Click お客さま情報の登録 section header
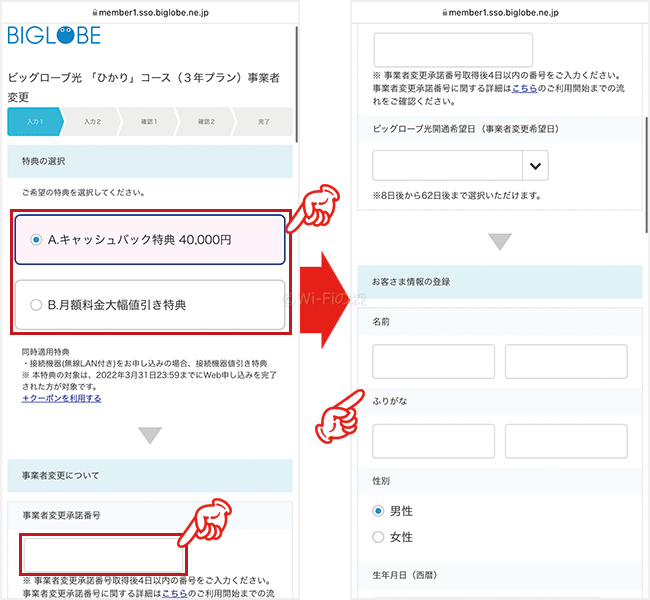This screenshot has width=650, height=600. click(x=500, y=282)
